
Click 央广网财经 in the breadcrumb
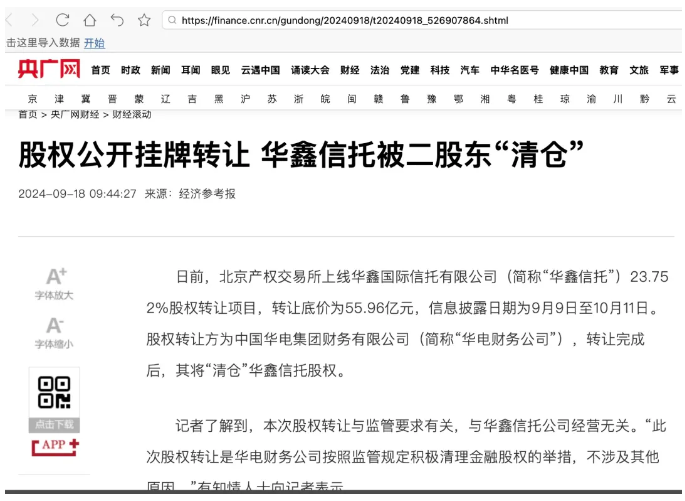[75, 114]
